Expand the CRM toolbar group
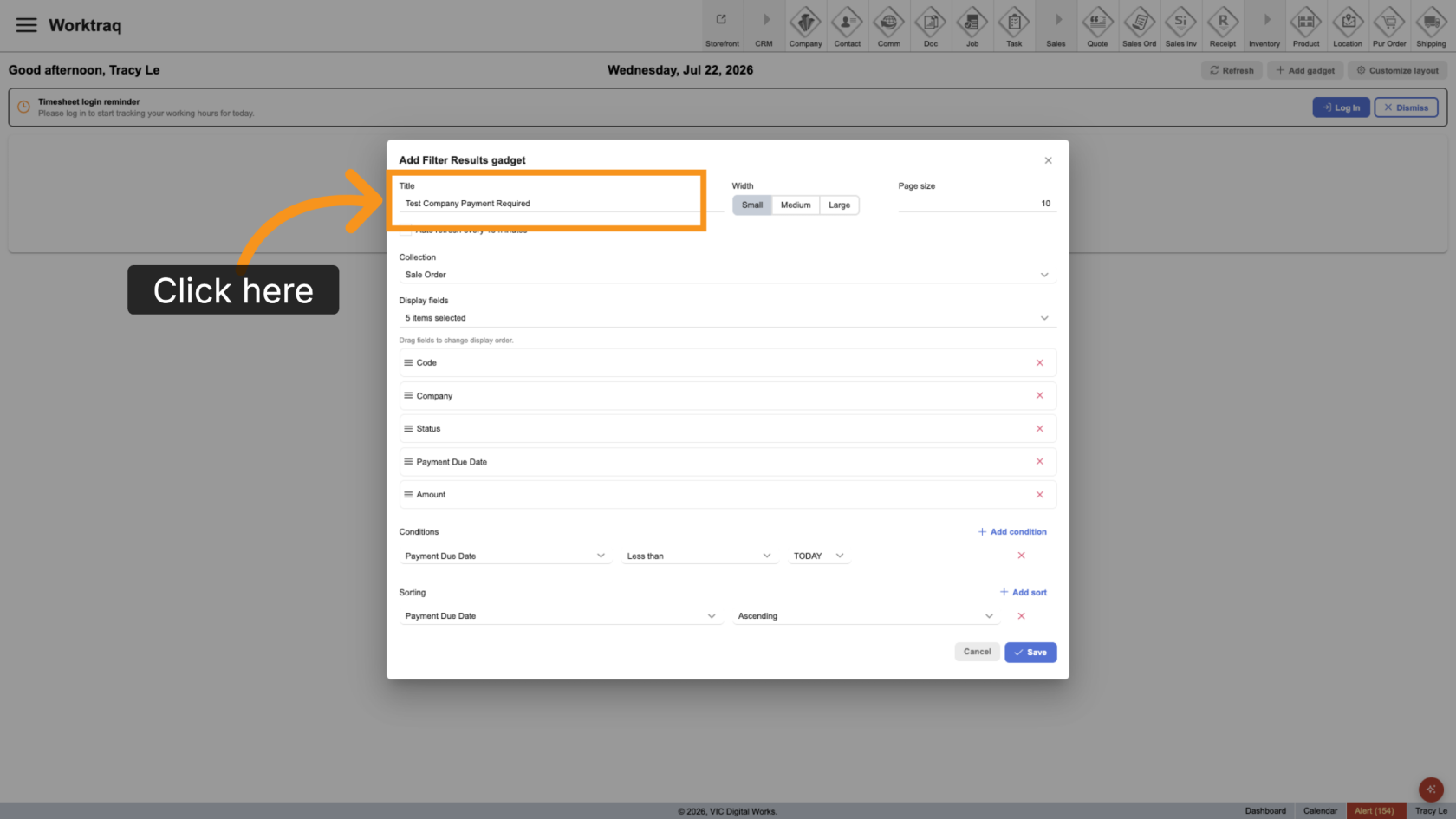1456x819 pixels. pos(764,26)
